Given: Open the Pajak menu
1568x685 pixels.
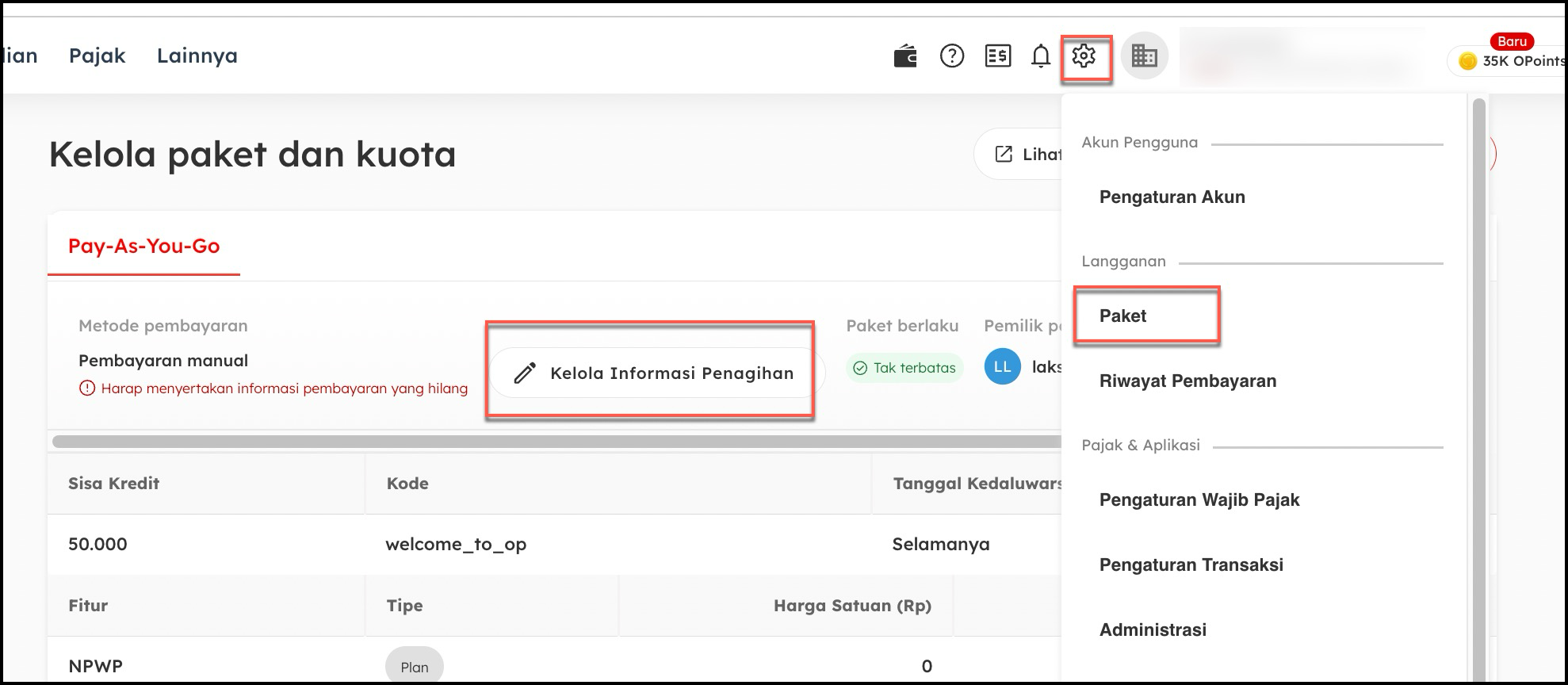Looking at the screenshot, I should [x=97, y=56].
